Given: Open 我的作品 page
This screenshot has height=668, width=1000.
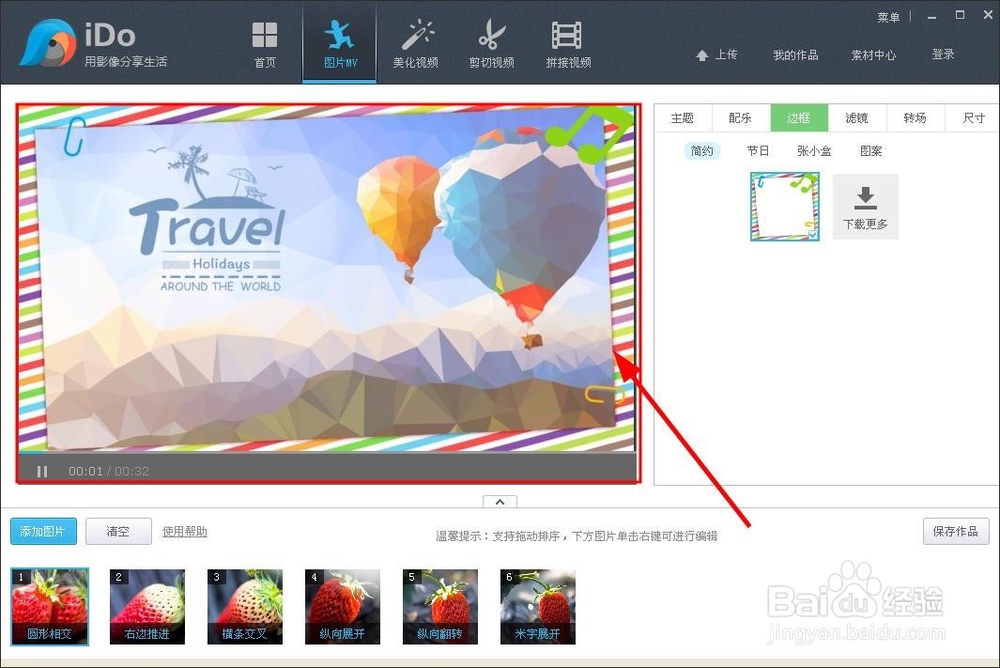Looking at the screenshot, I should [x=795, y=55].
